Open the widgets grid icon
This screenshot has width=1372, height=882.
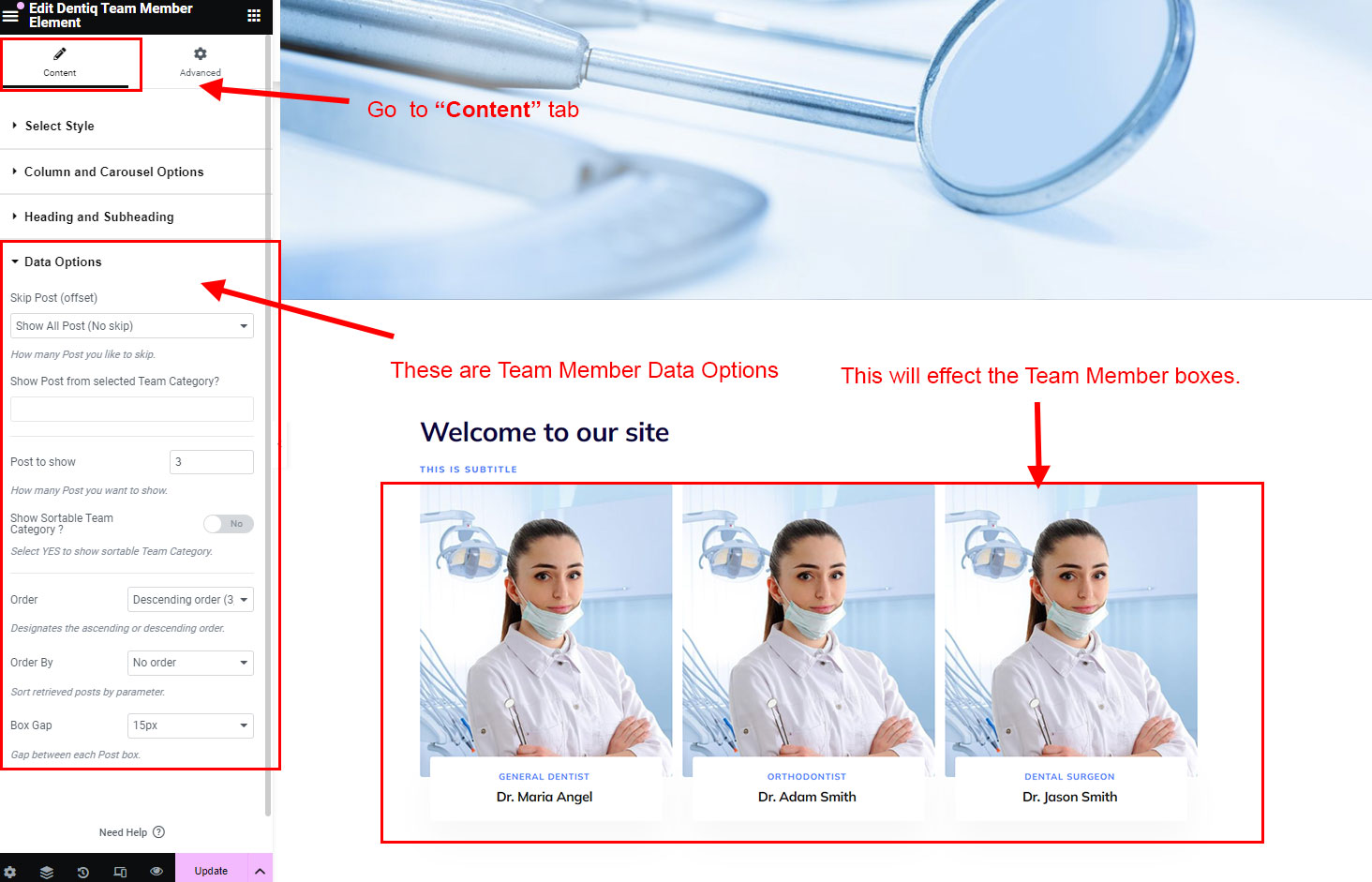click(254, 15)
